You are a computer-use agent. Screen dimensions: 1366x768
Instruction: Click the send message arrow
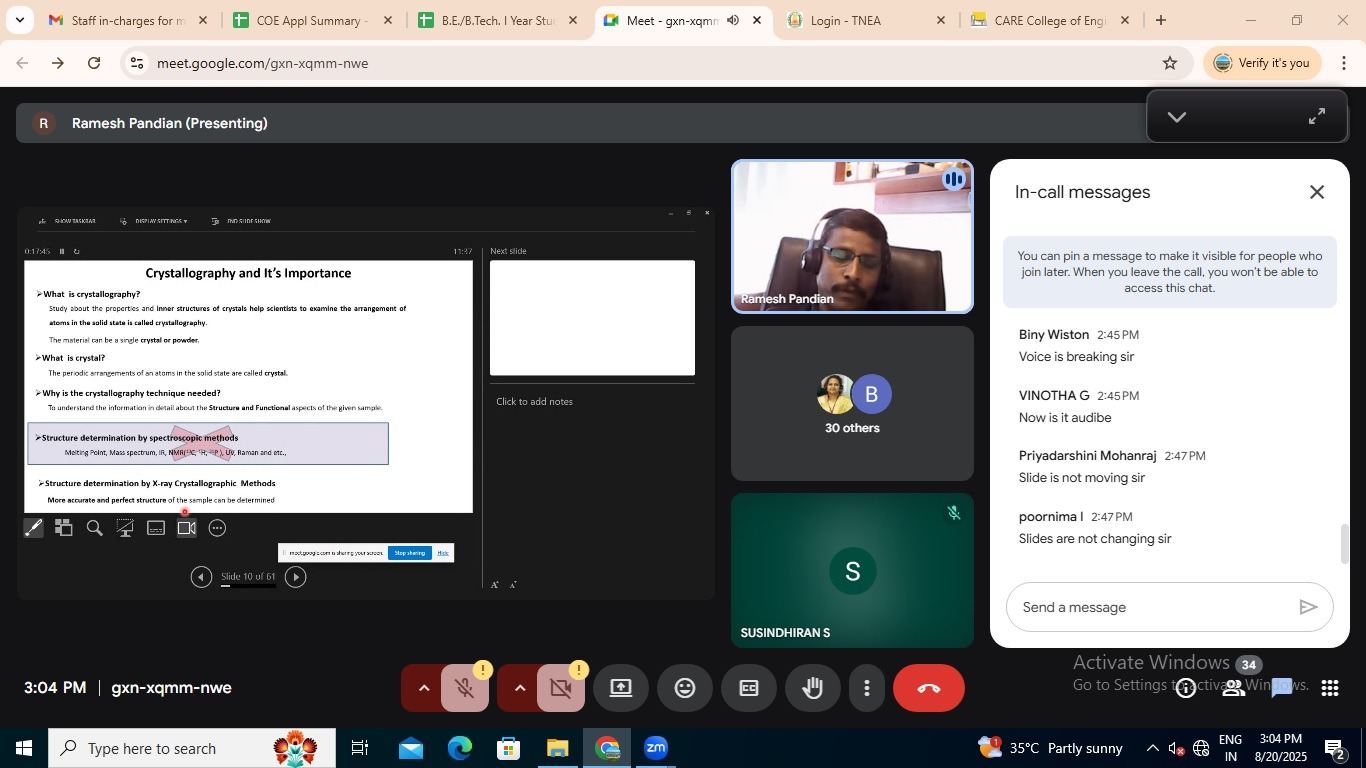coord(1307,607)
